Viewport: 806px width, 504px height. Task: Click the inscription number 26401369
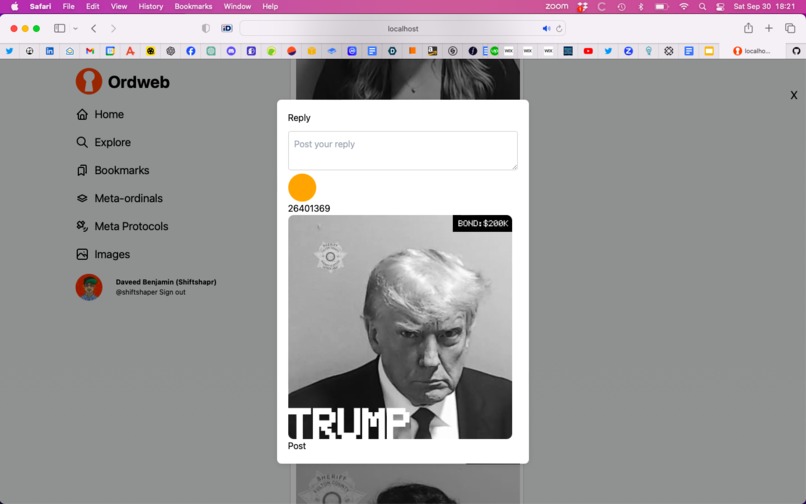(x=309, y=208)
